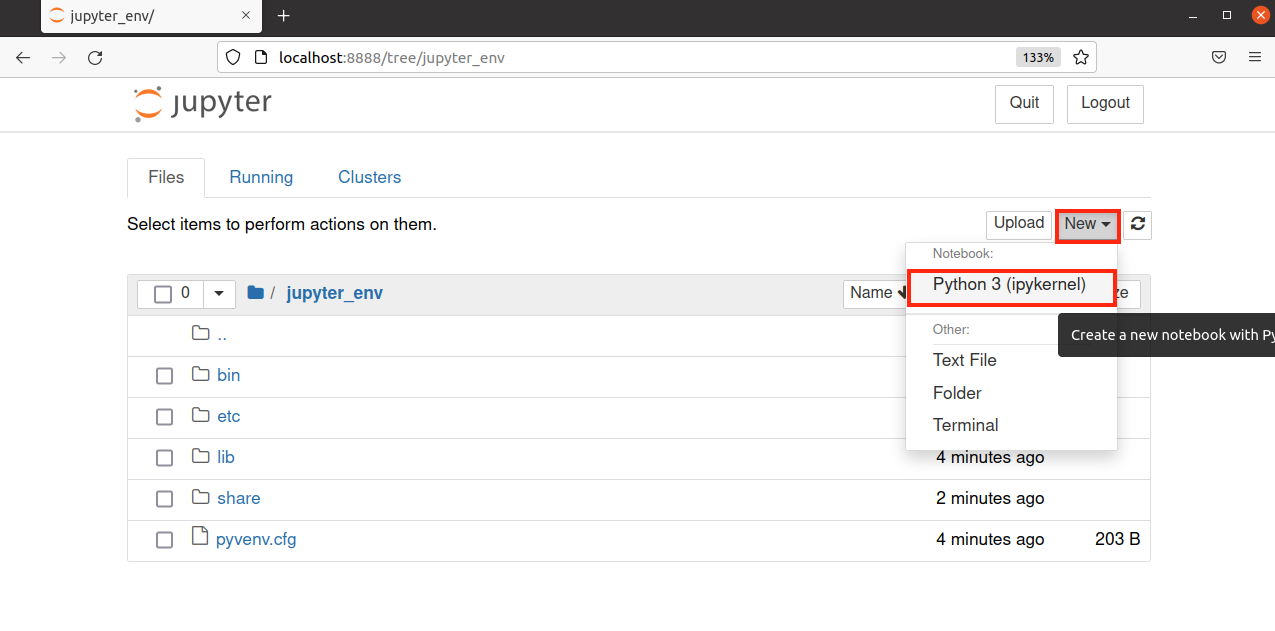This screenshot has height=631, width=1275.
Task: Select the jupyter_env/ browser tab
Action: [151, 16]
